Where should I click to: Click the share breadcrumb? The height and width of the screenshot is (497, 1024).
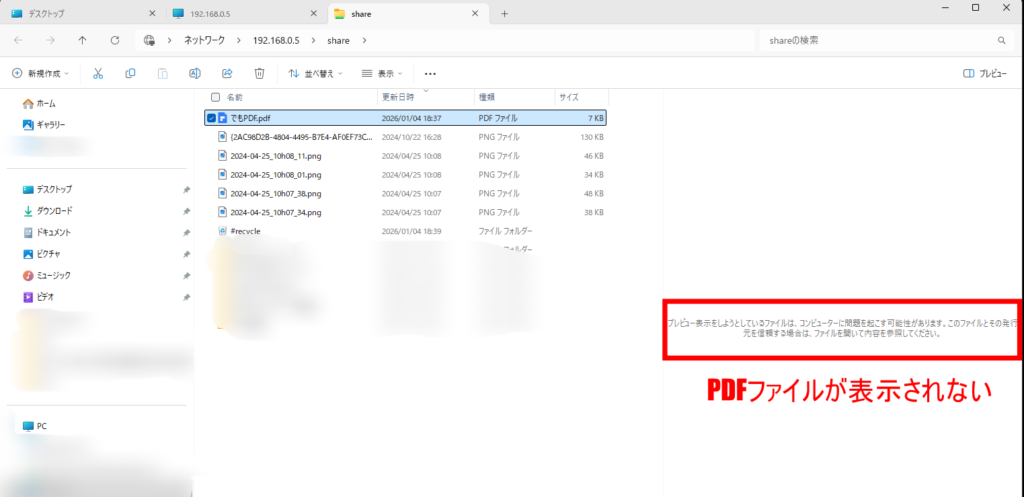coord(338,40)
